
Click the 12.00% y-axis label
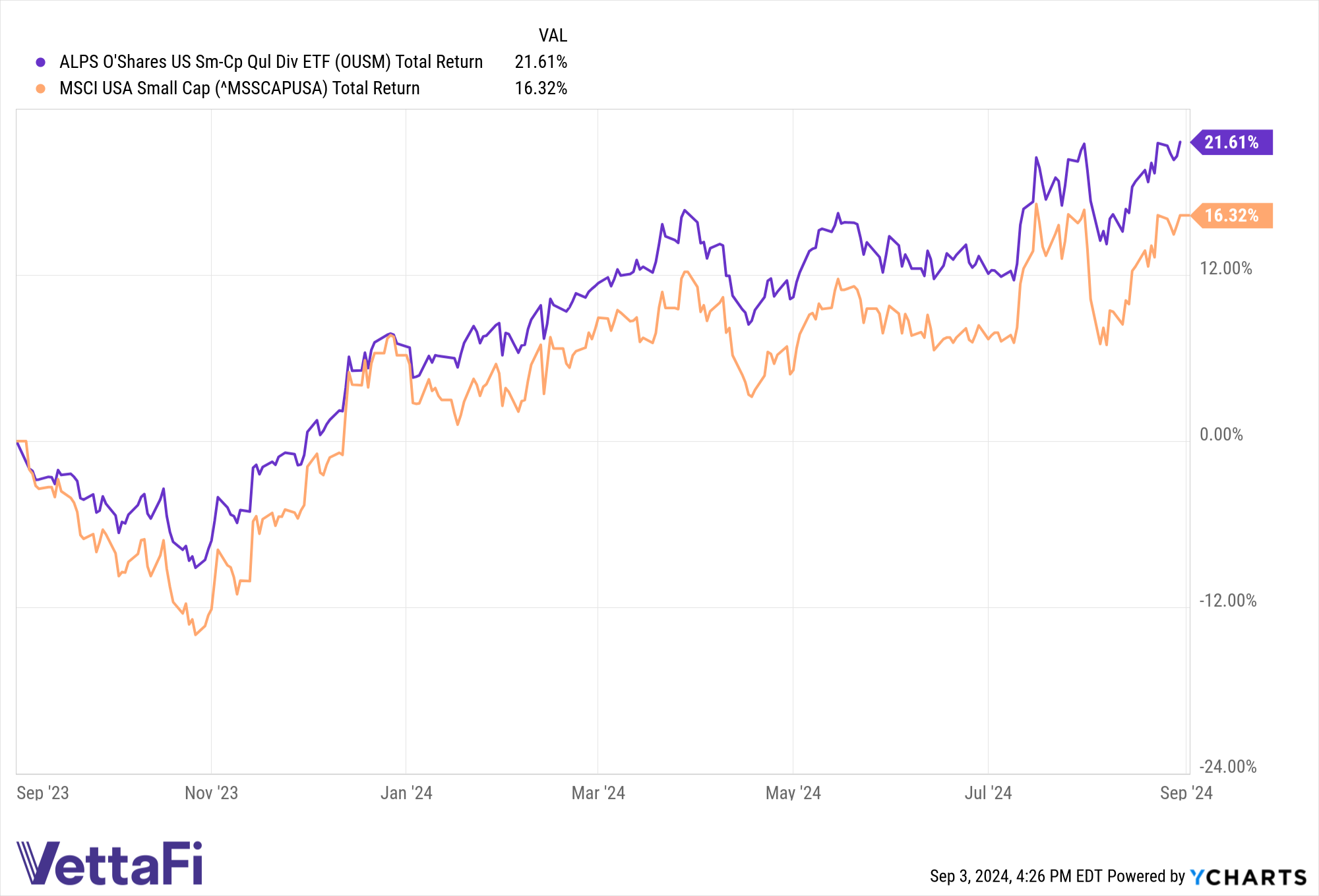pyautogui.click(x=1226, y=268)
